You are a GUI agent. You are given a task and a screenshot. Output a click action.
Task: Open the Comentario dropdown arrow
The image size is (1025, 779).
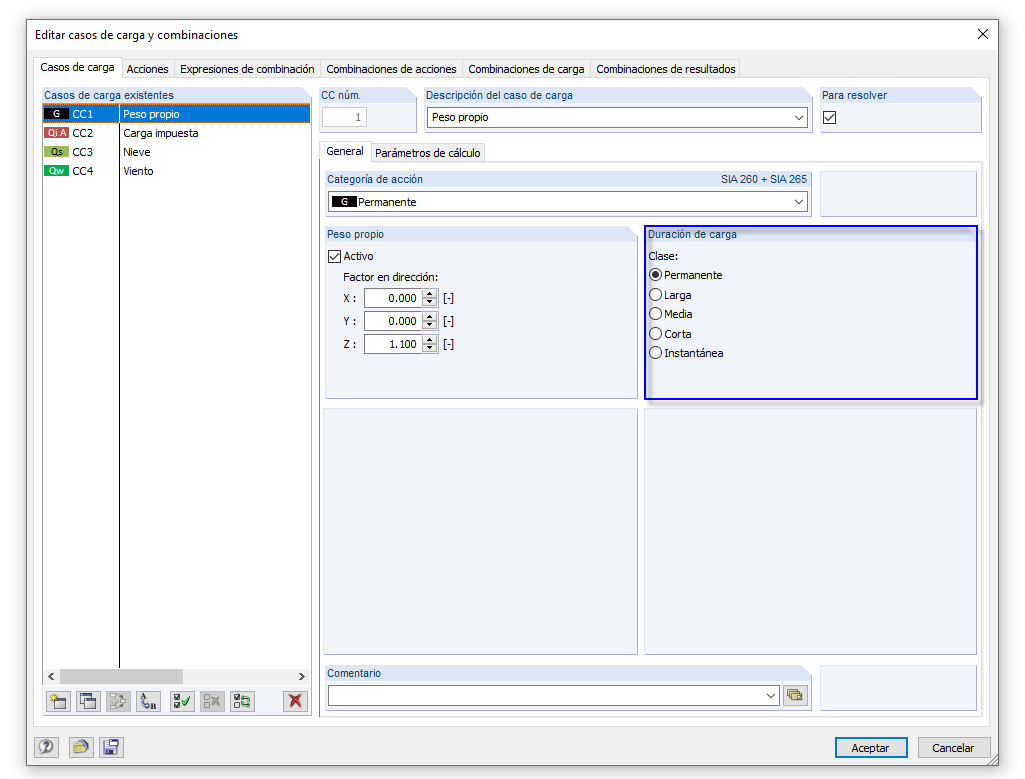(771, 696)
